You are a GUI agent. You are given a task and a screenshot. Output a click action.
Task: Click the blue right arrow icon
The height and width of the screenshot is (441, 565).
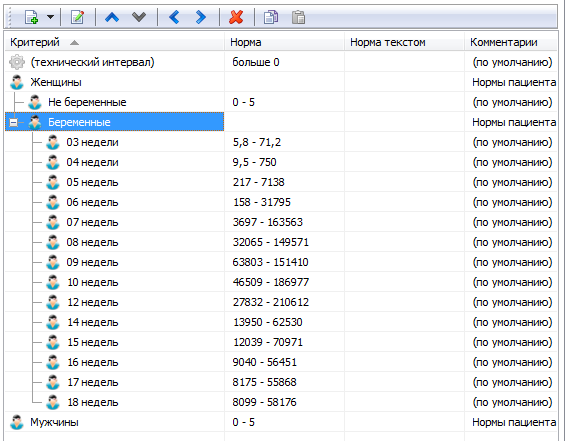200,17
